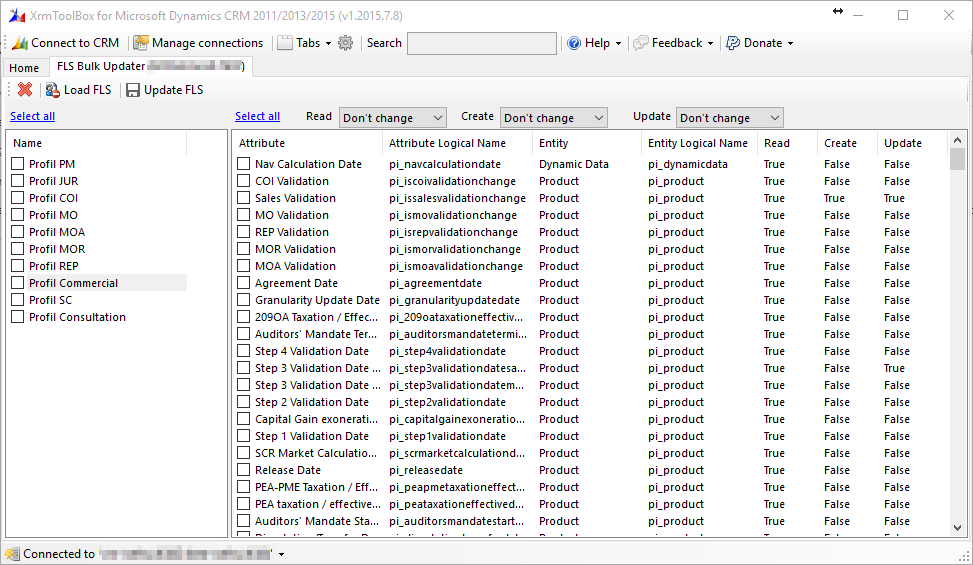The image size is (973, 565).
Task: Close the tool with red X icon
Action: pos(25,90)
